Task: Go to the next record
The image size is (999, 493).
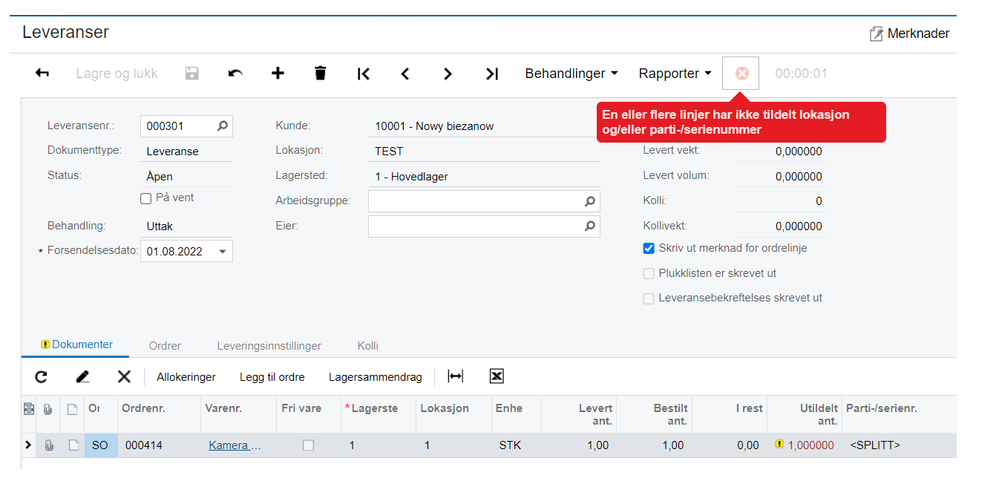Action: [x=447, y=73]
